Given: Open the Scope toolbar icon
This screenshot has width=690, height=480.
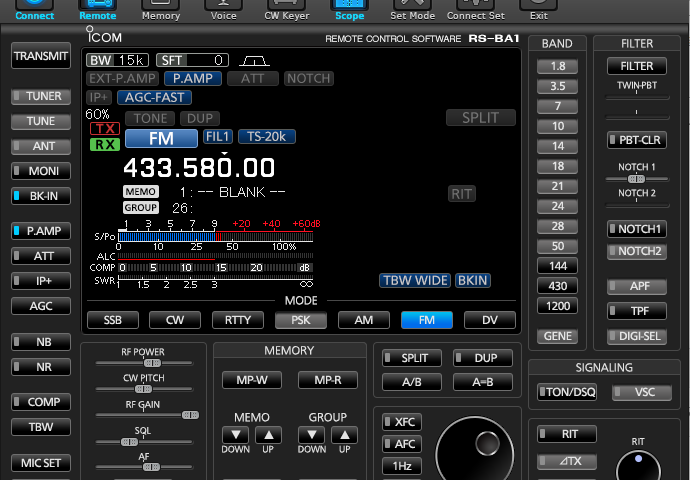Looking at the screenshot, I should coord(349,10).
